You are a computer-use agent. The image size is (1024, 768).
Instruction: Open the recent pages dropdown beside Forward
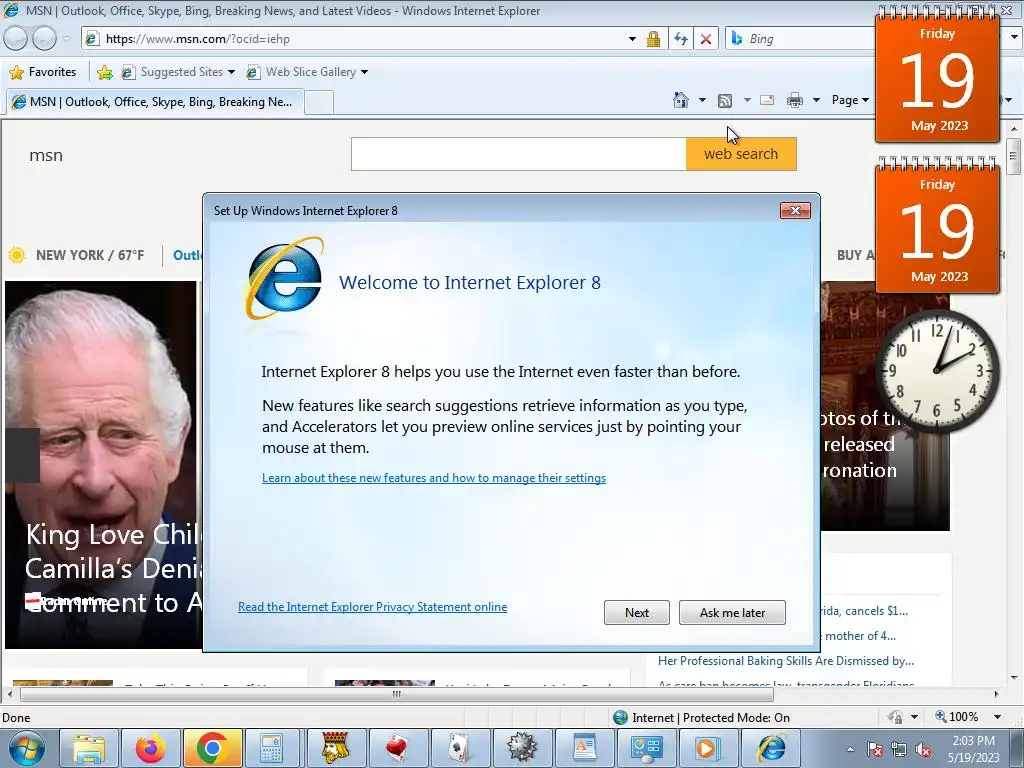click(67, 39)
